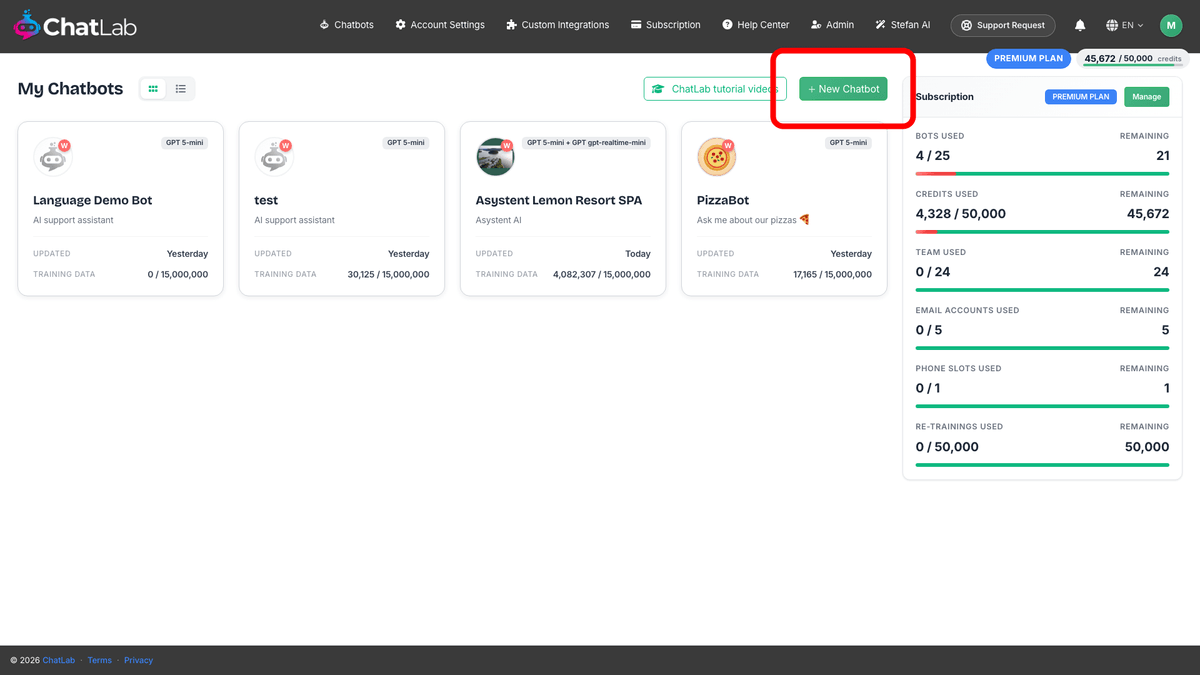Click 'Ask me about our pizzas' description
The width and height of the screenshot is (1200, 675).
[753, 220]
